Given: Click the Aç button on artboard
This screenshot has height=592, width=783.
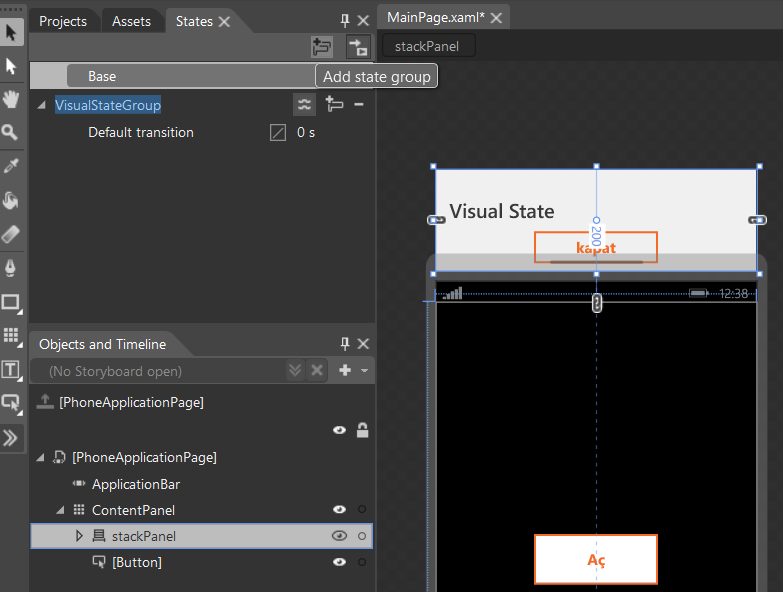Looking at the screenshot, I should (596, 560).
